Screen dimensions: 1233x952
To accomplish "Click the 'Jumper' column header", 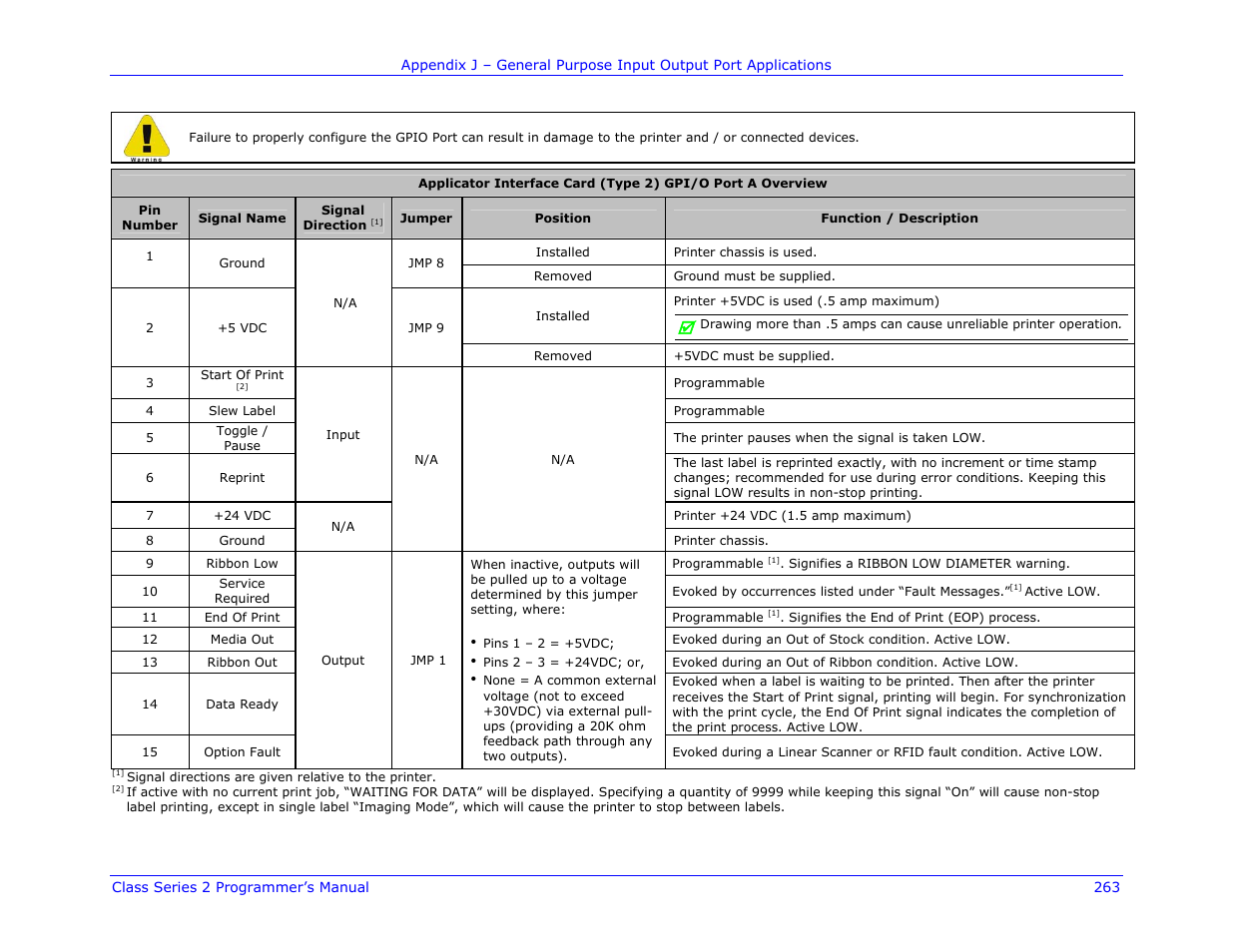I will [426, 219].
